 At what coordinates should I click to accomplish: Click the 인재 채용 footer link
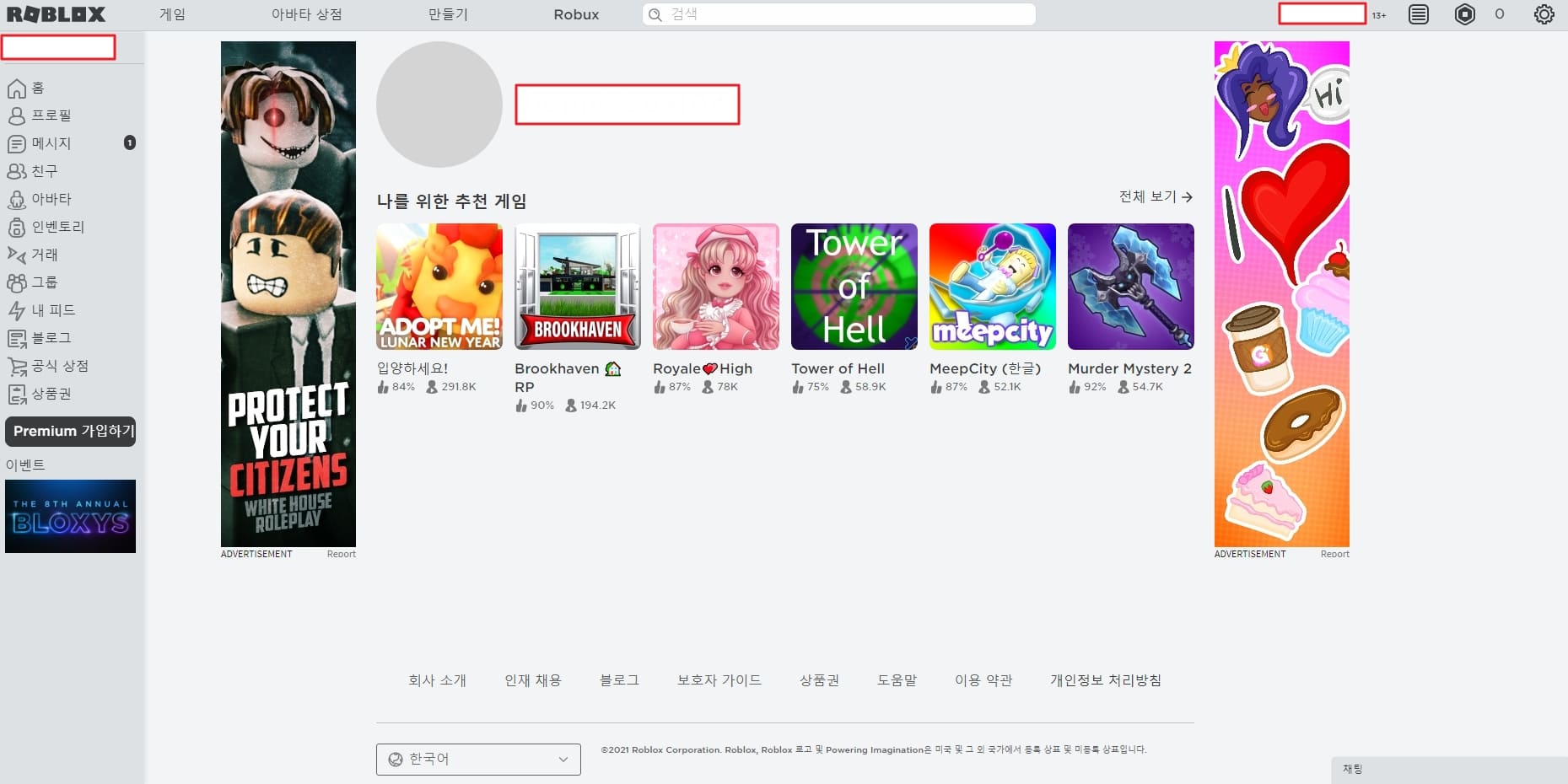pos(532,680)
